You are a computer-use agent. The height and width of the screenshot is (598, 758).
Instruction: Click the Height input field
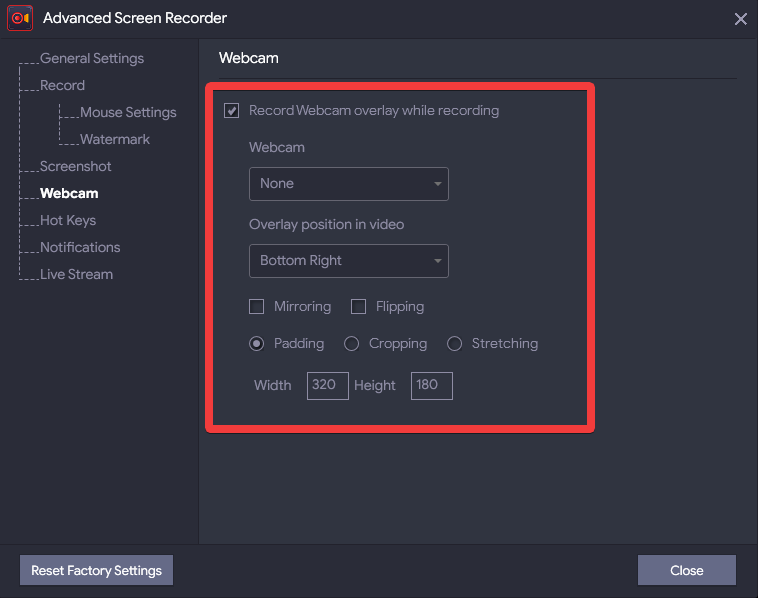432,386
